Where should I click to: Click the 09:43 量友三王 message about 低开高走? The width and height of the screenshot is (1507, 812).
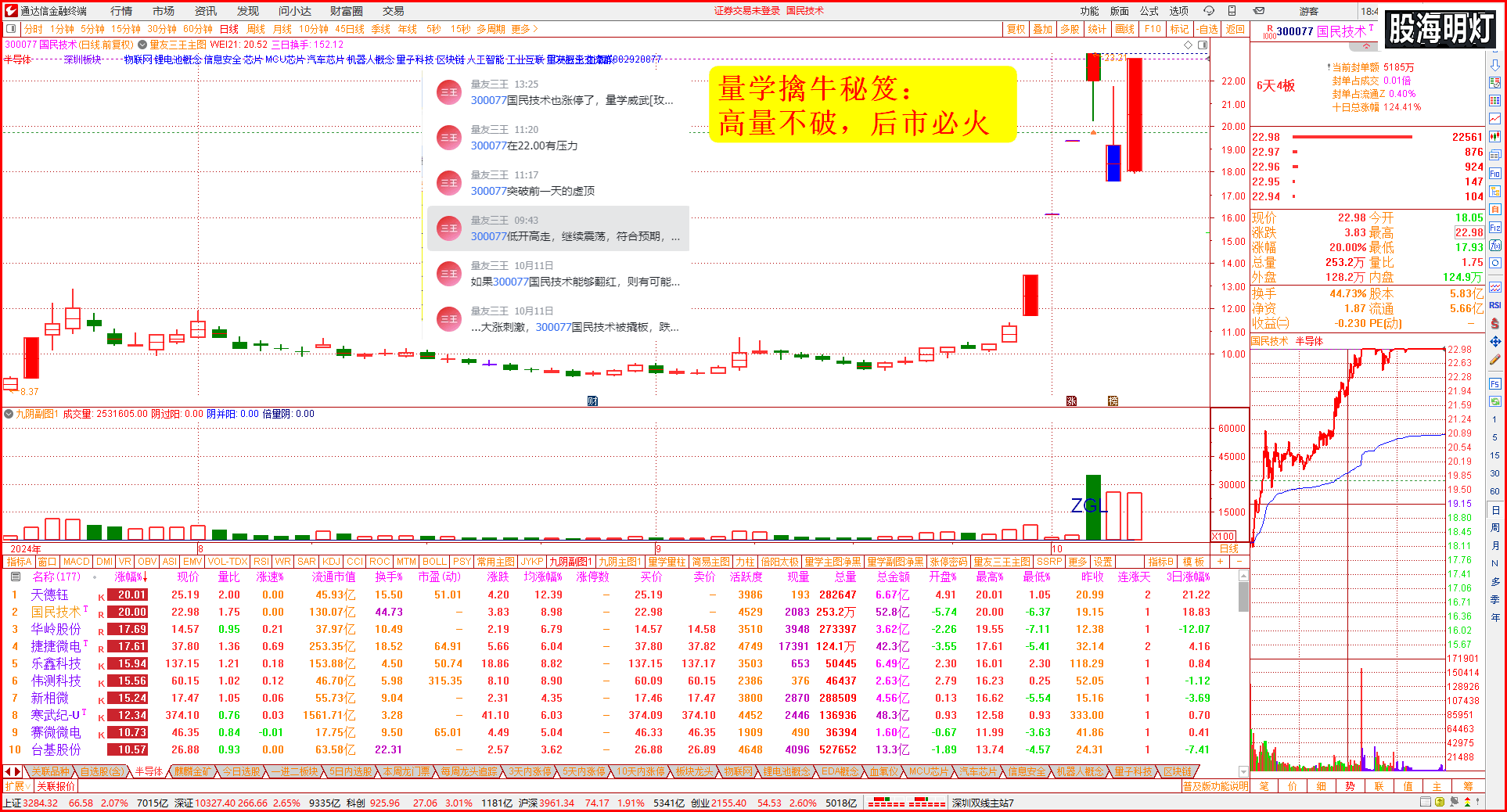(x=558, y=228)
